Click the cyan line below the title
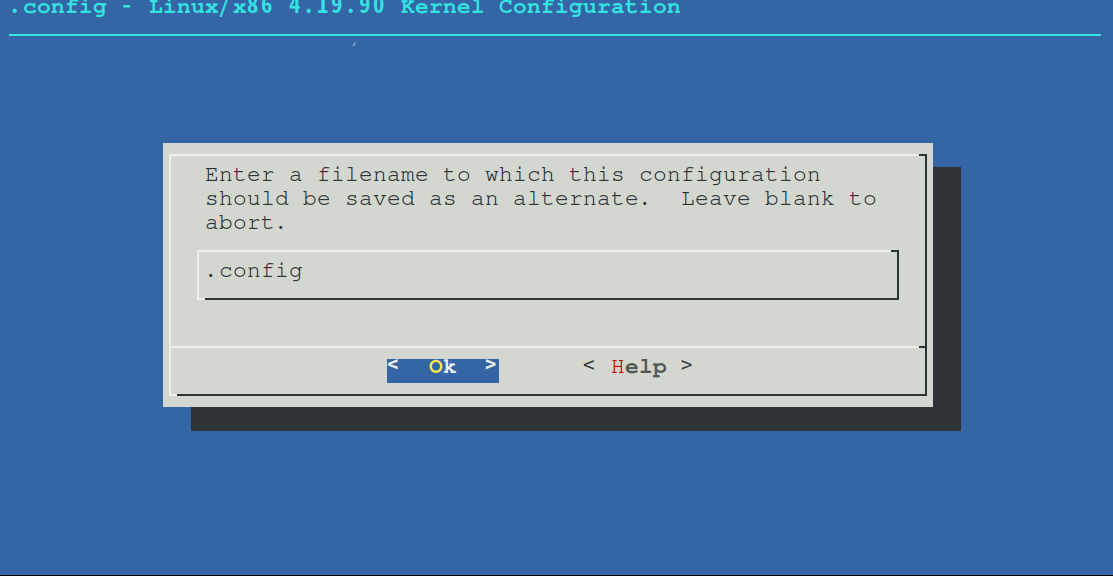 click(555, 34)
